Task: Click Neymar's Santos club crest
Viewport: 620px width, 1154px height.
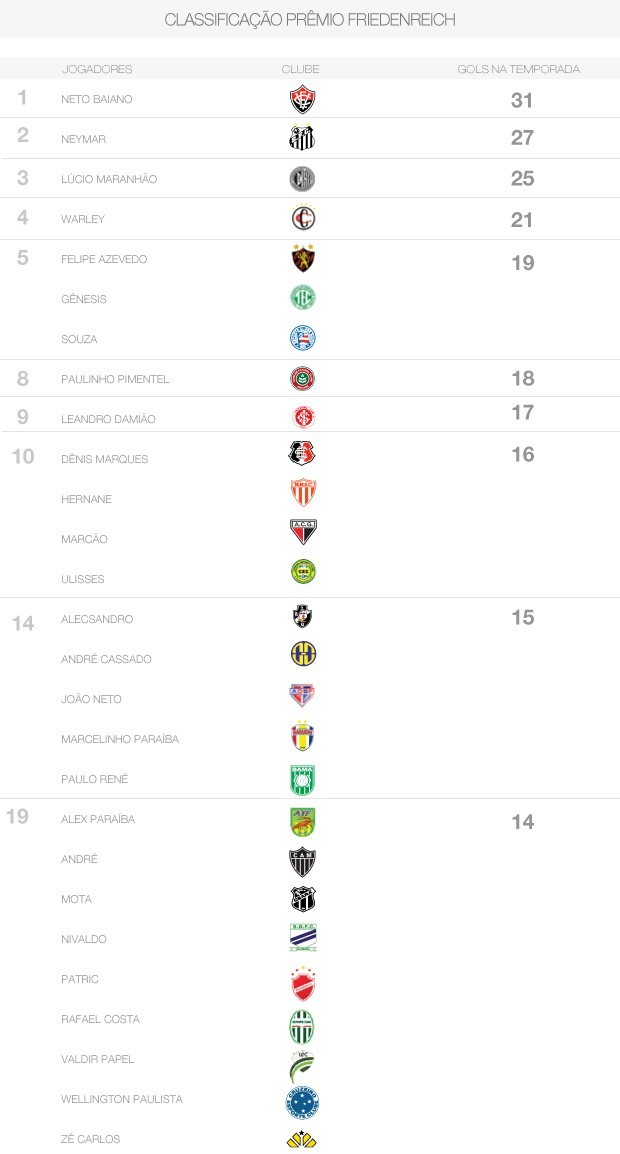Action: pos(302,139)
